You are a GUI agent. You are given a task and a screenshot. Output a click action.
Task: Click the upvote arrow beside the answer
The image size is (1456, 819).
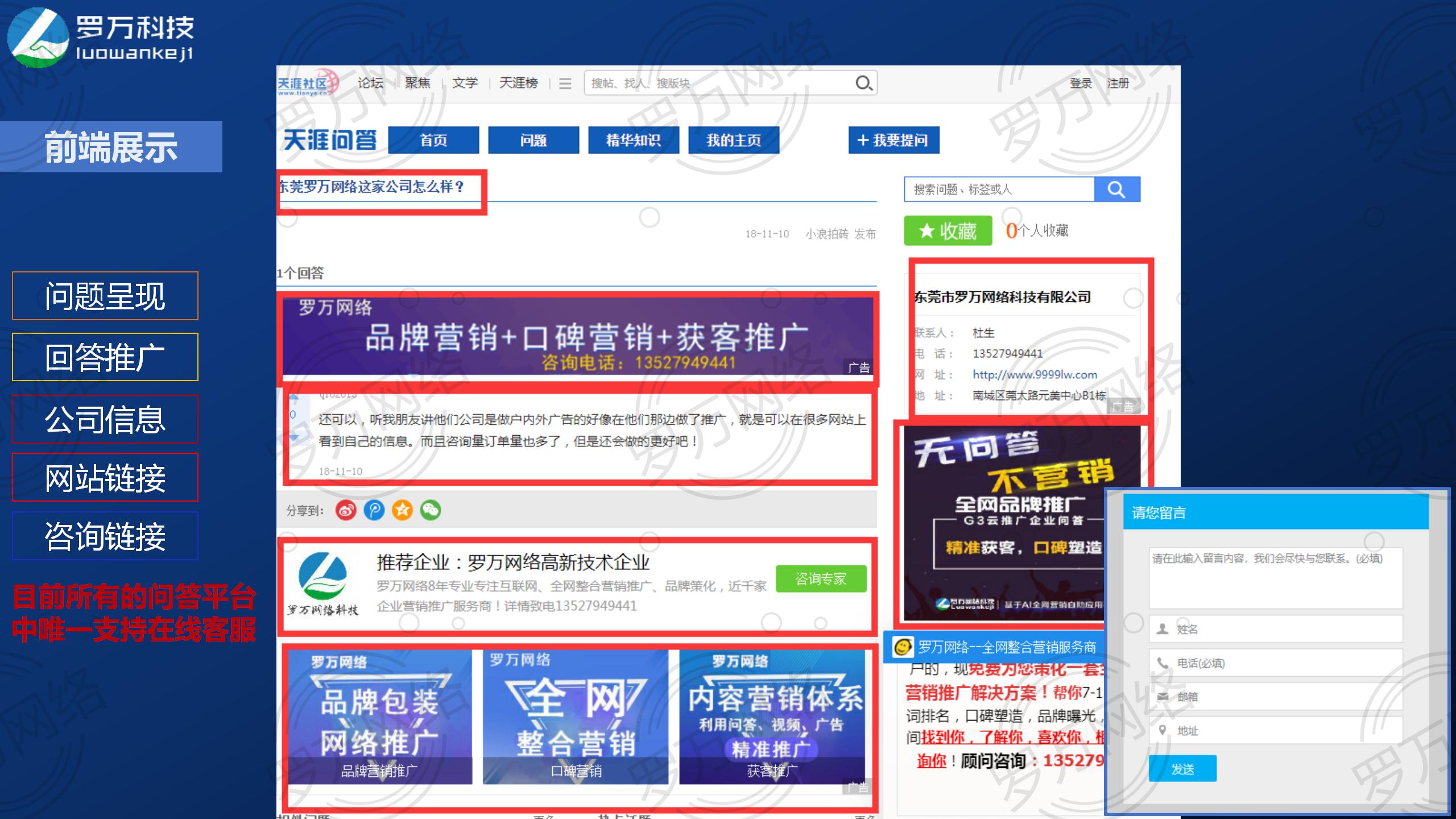click(293, 396)
